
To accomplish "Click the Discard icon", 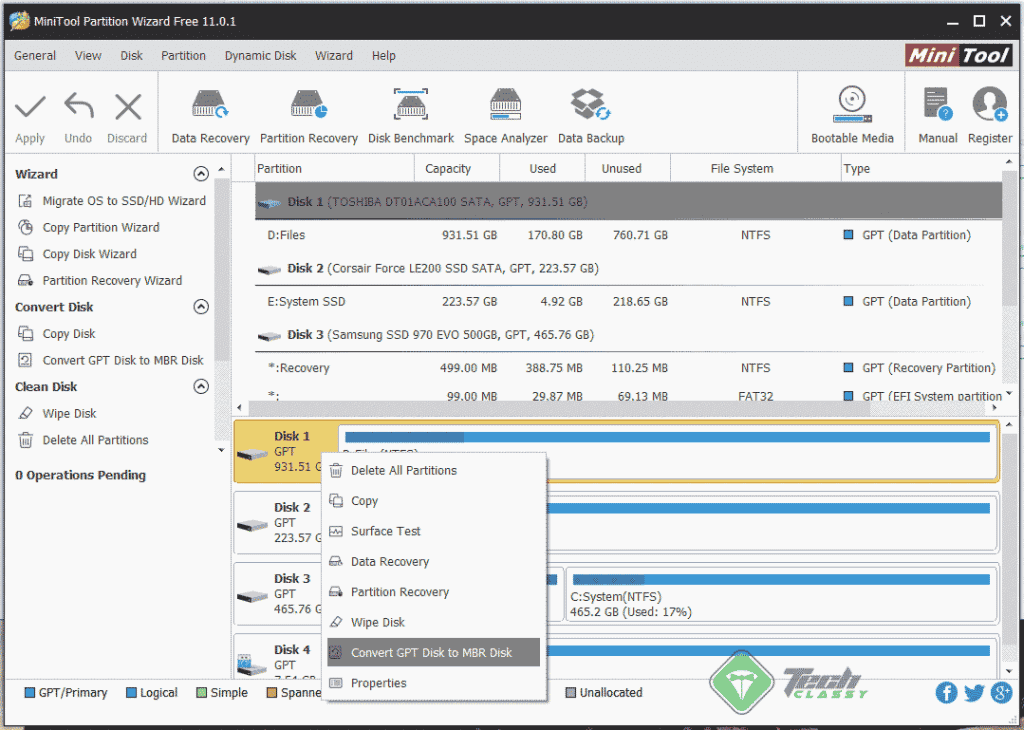I will click(127, 110).
